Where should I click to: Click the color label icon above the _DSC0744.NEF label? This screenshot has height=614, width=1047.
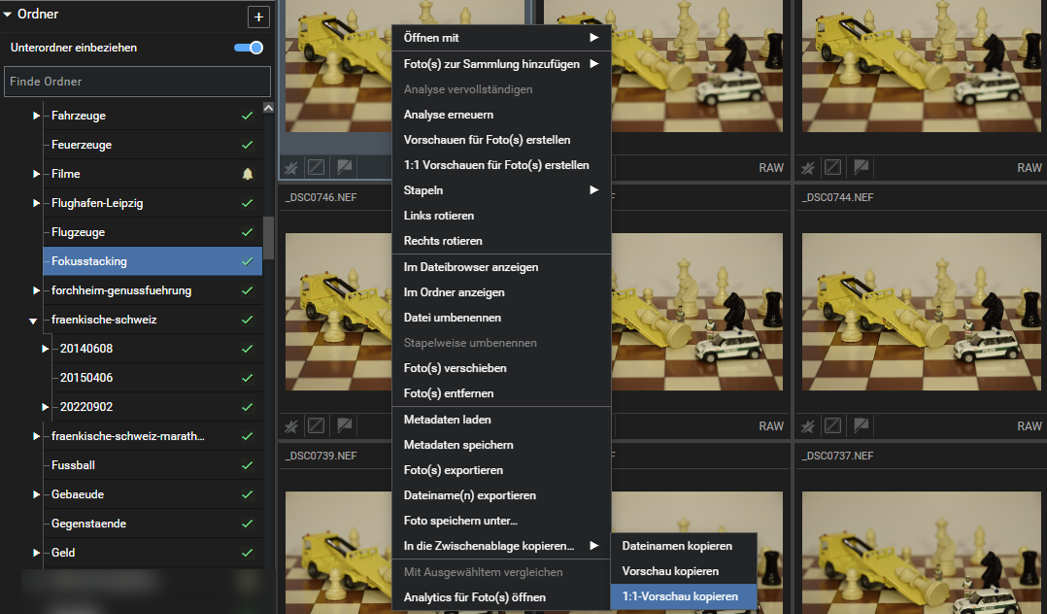pyautogui.click(x=833, y=168)
